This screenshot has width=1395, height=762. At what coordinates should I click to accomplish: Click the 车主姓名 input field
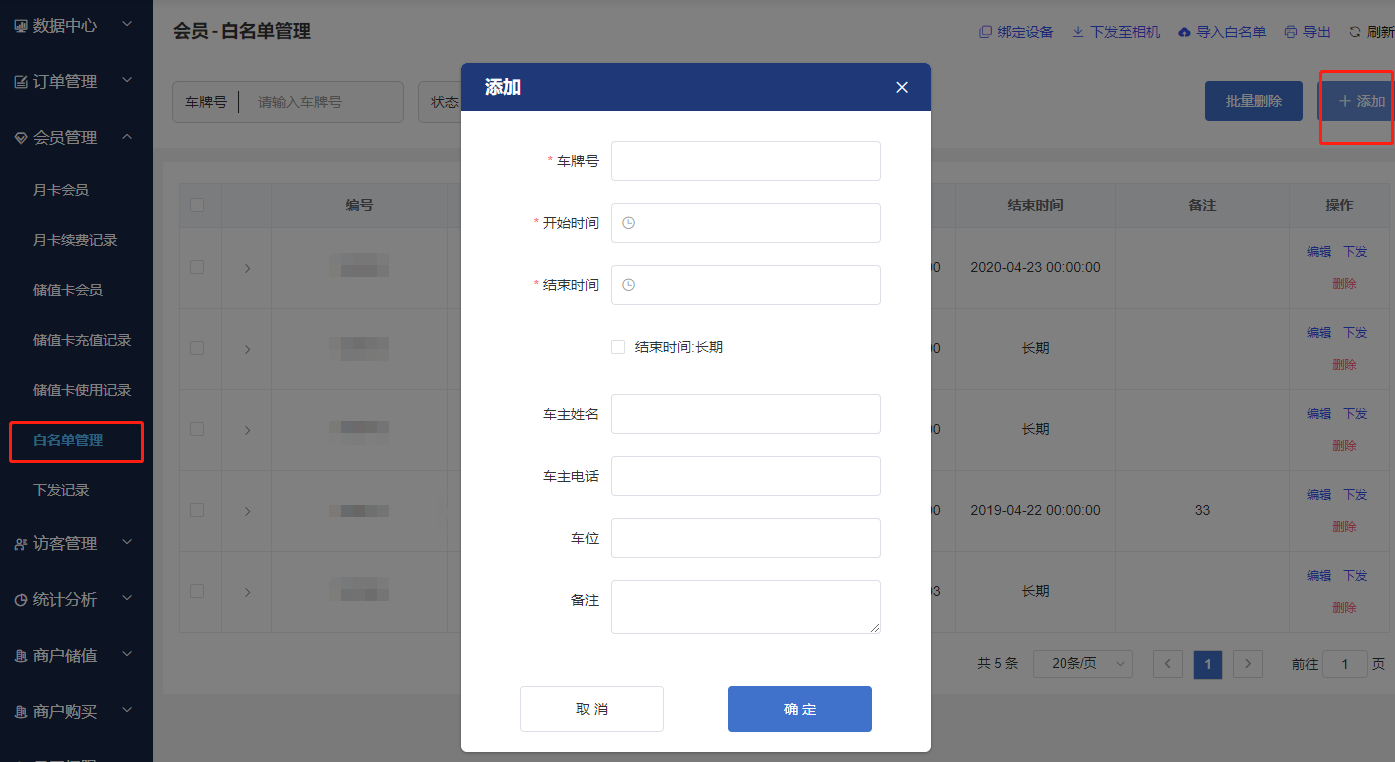746,414
